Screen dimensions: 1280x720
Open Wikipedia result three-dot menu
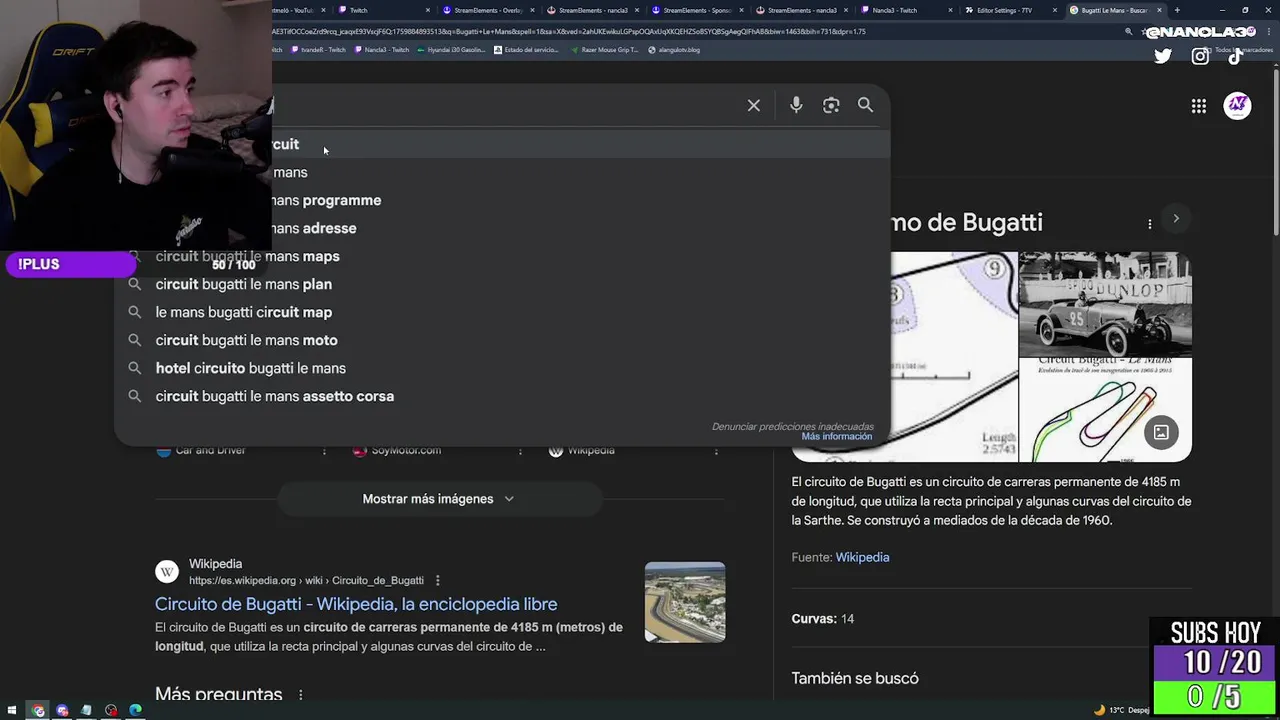(x=437, y=580)
